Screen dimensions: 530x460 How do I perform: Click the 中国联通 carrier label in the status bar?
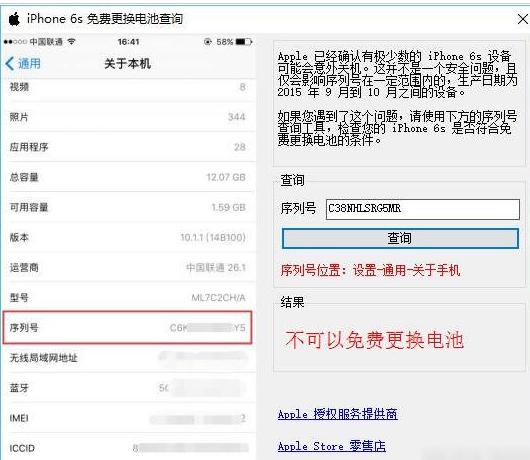coord(46,42)
